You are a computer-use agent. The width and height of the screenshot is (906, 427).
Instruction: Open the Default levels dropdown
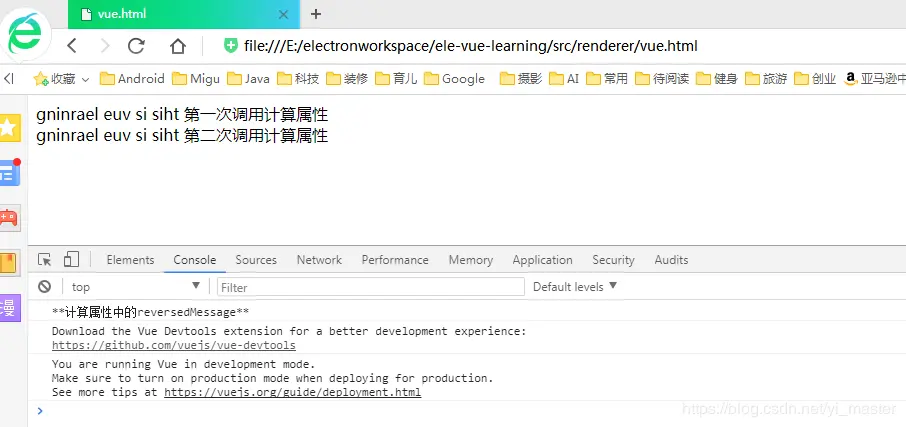point(575,287)
